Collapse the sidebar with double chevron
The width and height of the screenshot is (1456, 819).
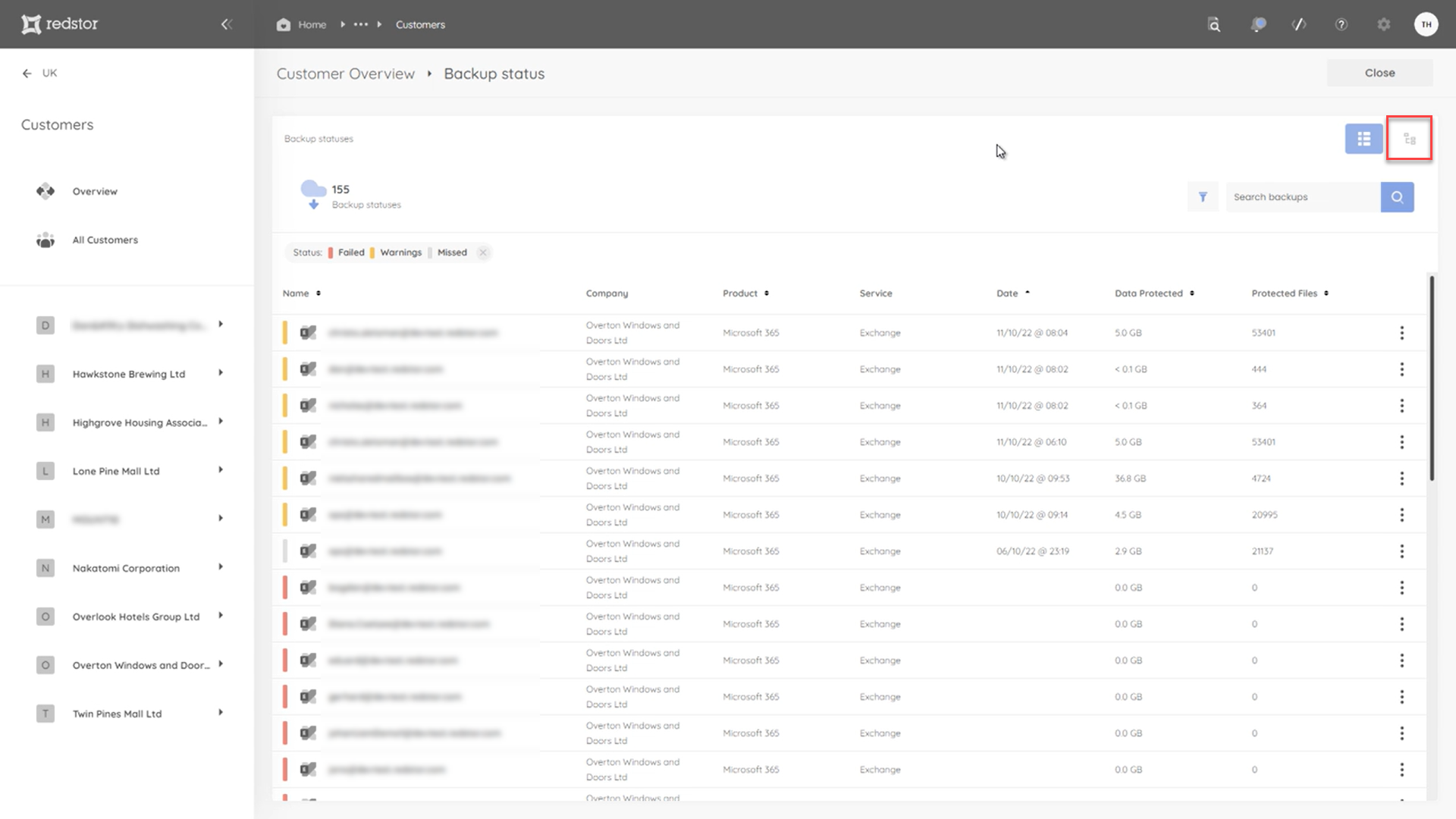tap(226, 24)
